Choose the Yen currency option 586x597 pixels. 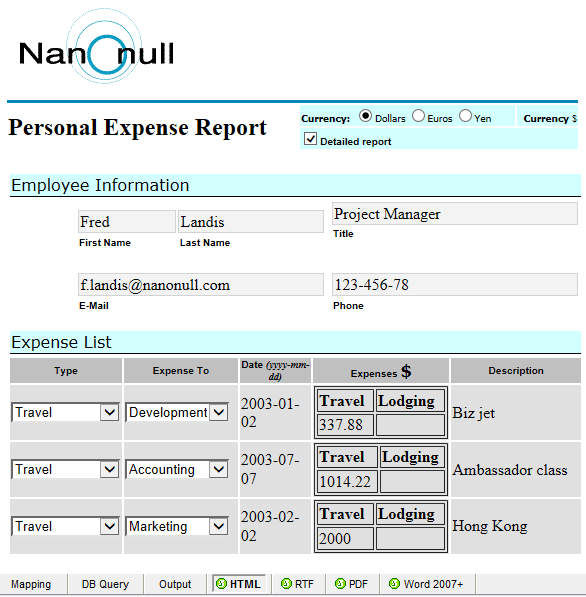click(x=465, y=116)
